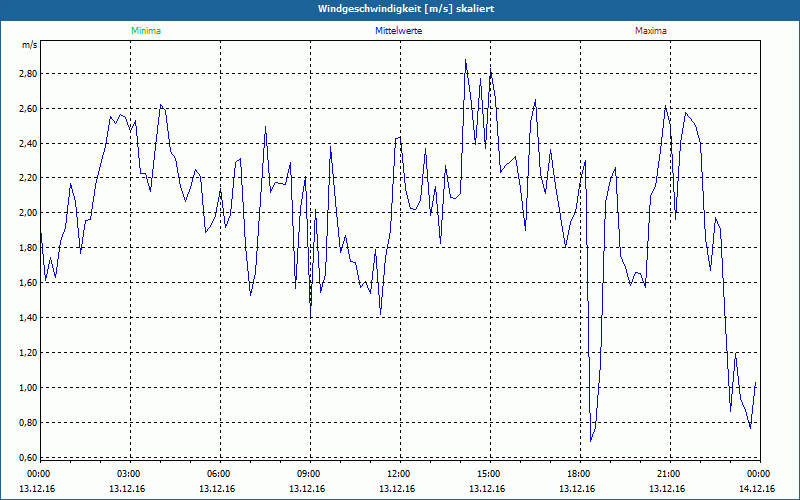Click the 21:00 time label
Screen dimensions: 800x500
pos(668,474)
